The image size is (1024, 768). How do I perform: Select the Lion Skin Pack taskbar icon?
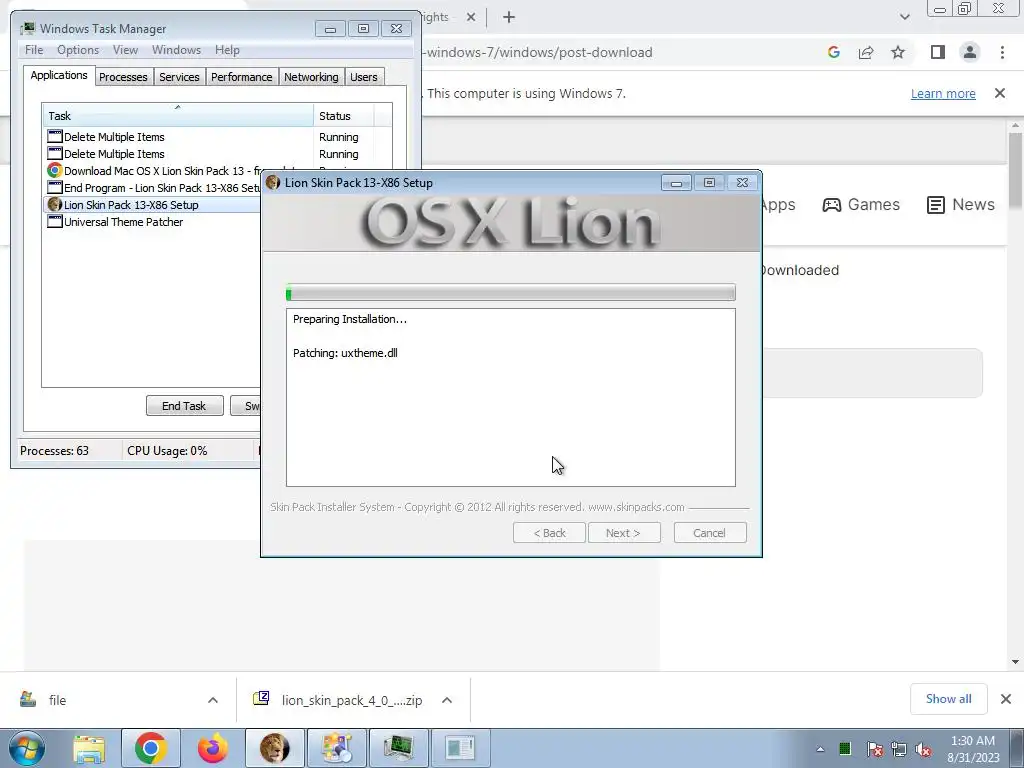(x=275, y=748)
